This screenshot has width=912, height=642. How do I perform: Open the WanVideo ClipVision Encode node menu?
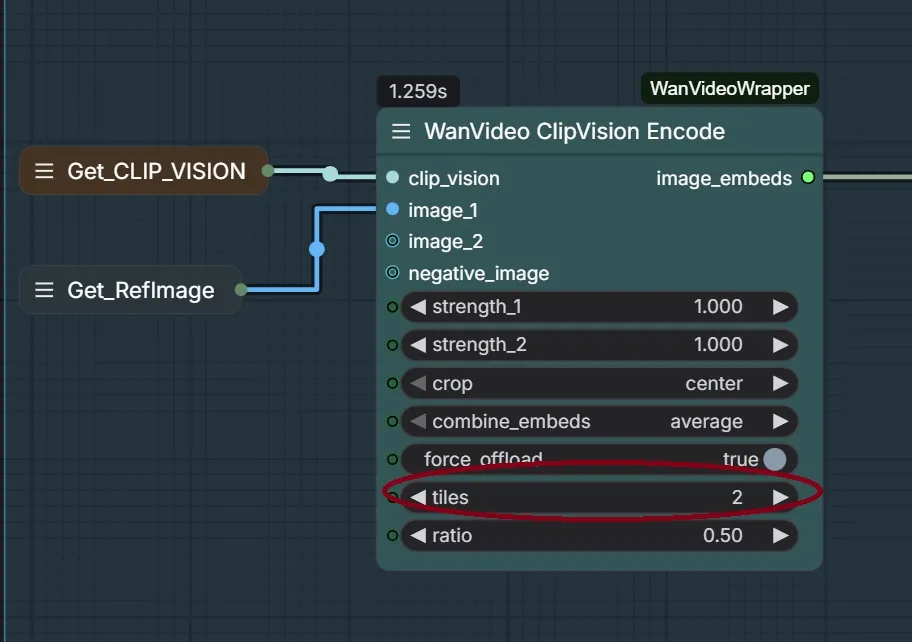(x=400, y=131)
